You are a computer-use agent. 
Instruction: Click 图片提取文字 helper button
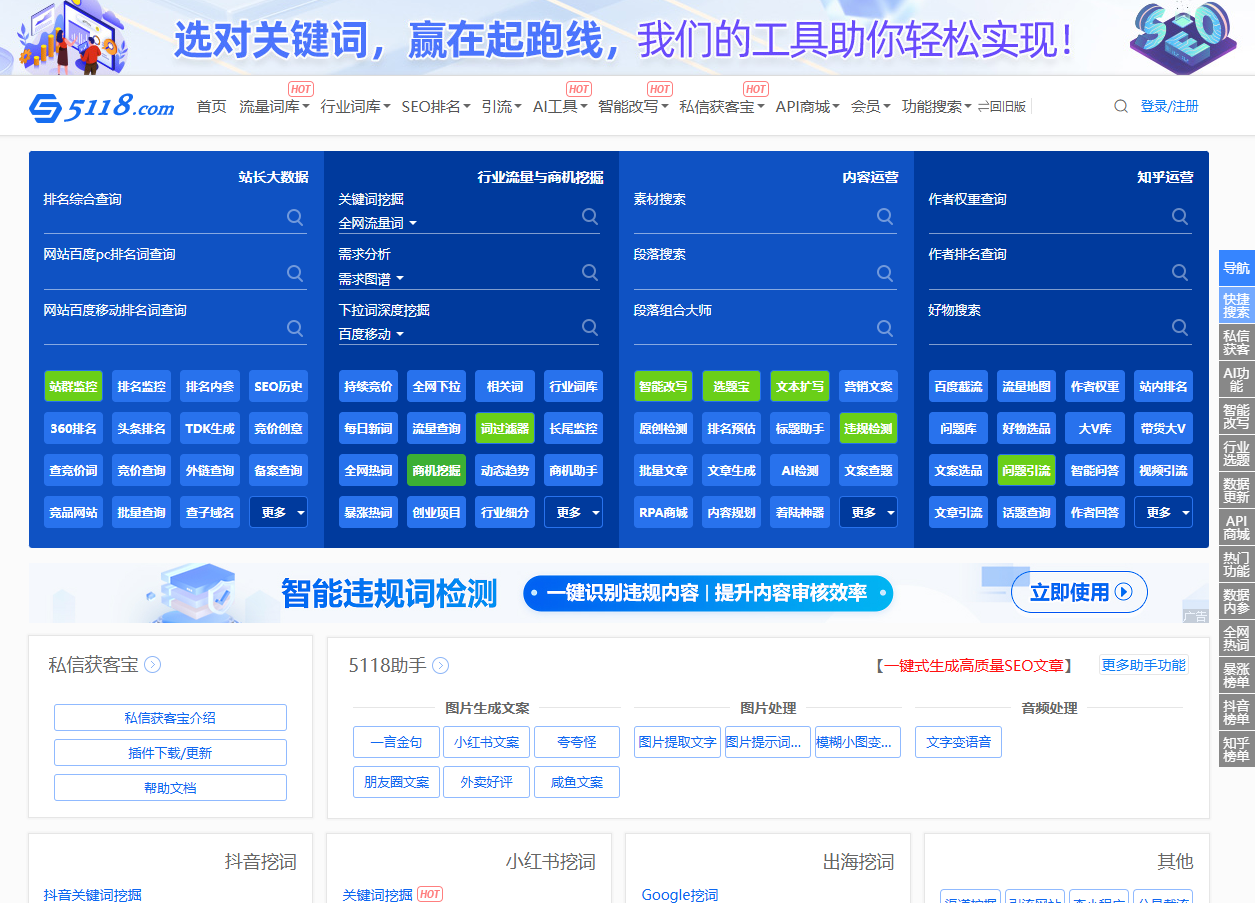[x=677, y=742]
